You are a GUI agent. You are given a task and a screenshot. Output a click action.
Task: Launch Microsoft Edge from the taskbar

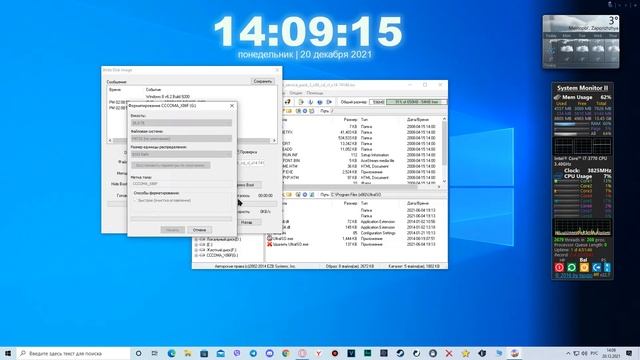171,353
